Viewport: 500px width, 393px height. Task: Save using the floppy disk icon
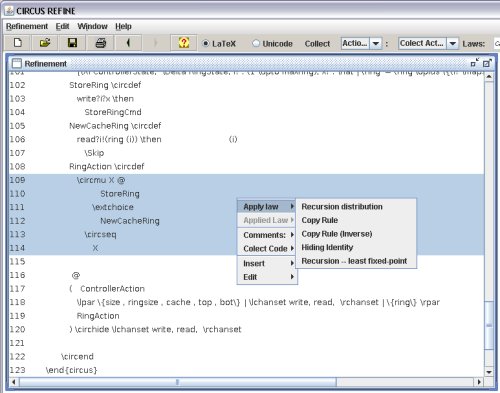[72, 43]
